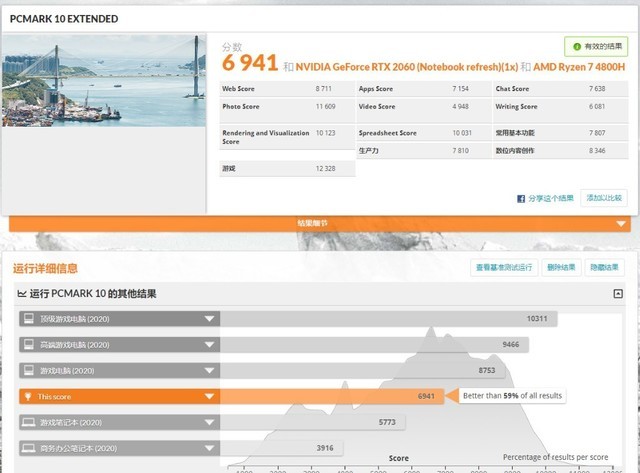Click the NVIDIA GeForce RTX 2060 link
This screenshot has width=640, height=473.
(x=407, y=67)
